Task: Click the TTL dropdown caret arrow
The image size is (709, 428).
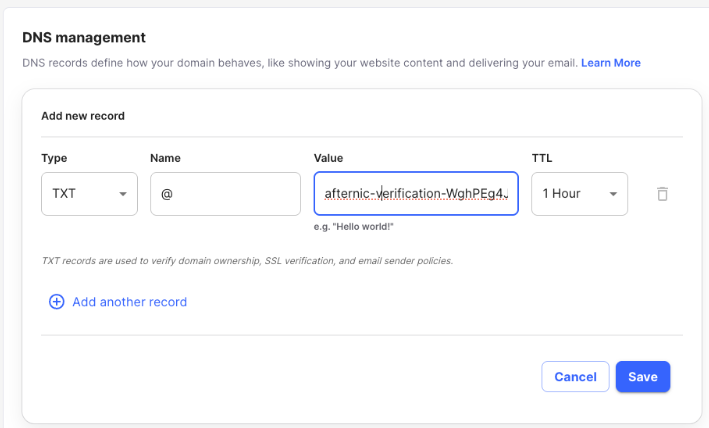Action: [613, 194]
